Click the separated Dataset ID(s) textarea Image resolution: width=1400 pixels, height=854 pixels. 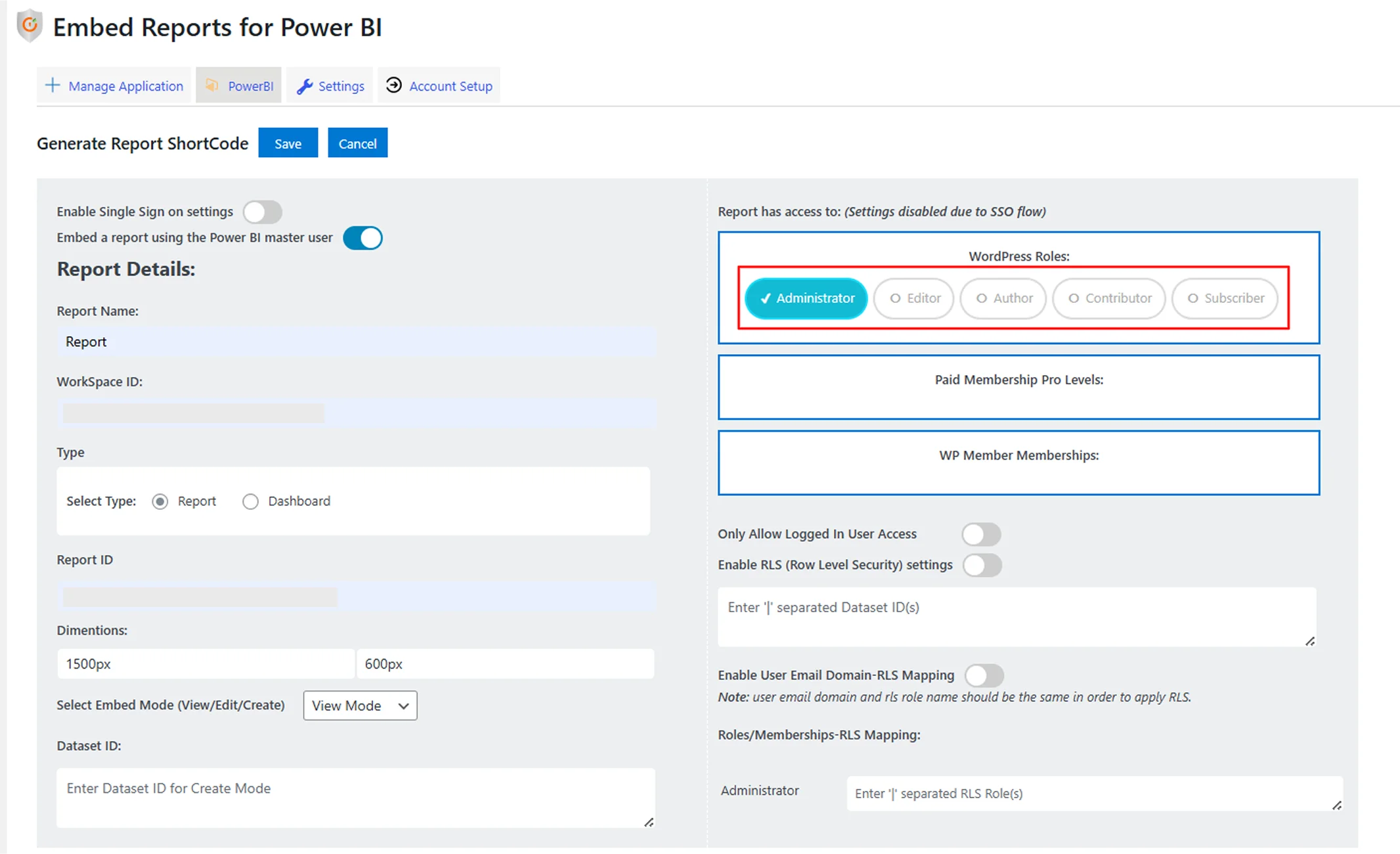(x=1017, y=617)
